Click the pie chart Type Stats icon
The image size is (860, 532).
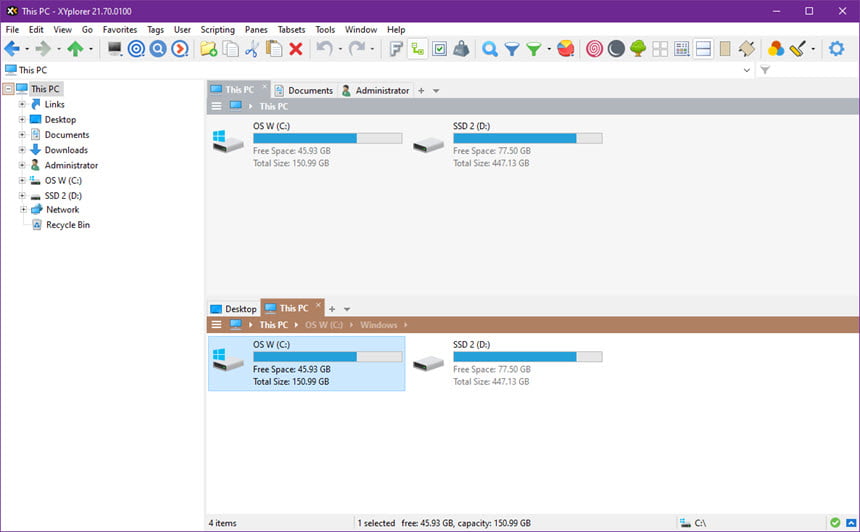click(565, 49)
